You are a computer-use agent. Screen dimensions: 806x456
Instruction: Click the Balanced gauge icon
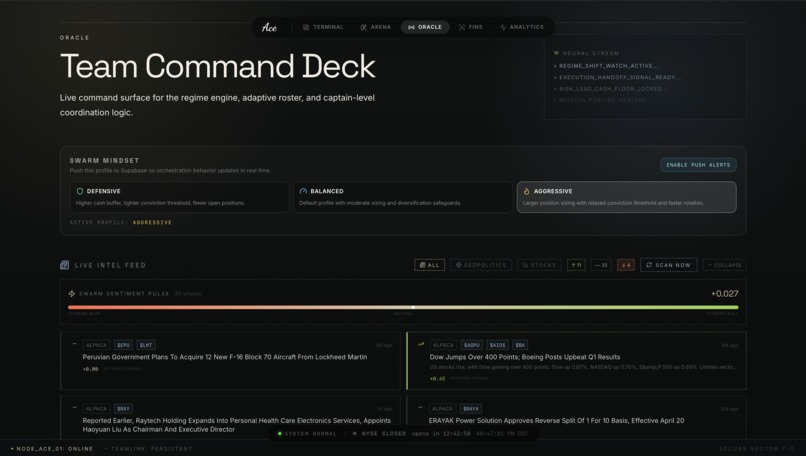click(303, 191)
